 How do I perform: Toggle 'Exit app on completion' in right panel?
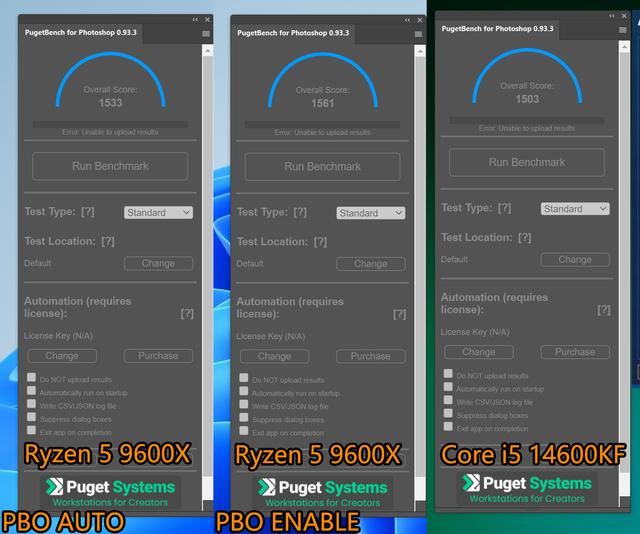point(449,427)
